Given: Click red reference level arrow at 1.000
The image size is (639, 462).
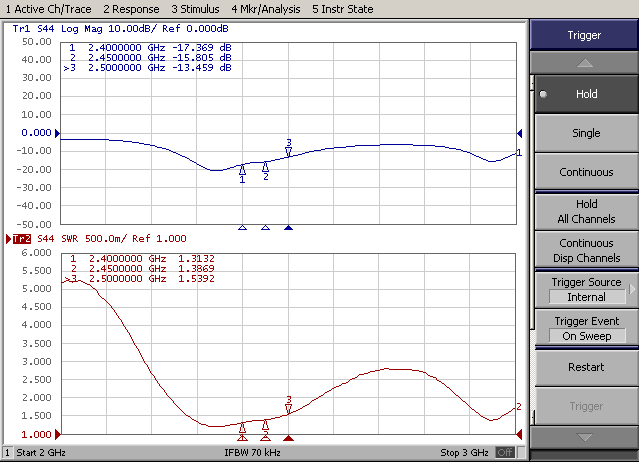Looking at the screenshot, I should click(58, 435).
